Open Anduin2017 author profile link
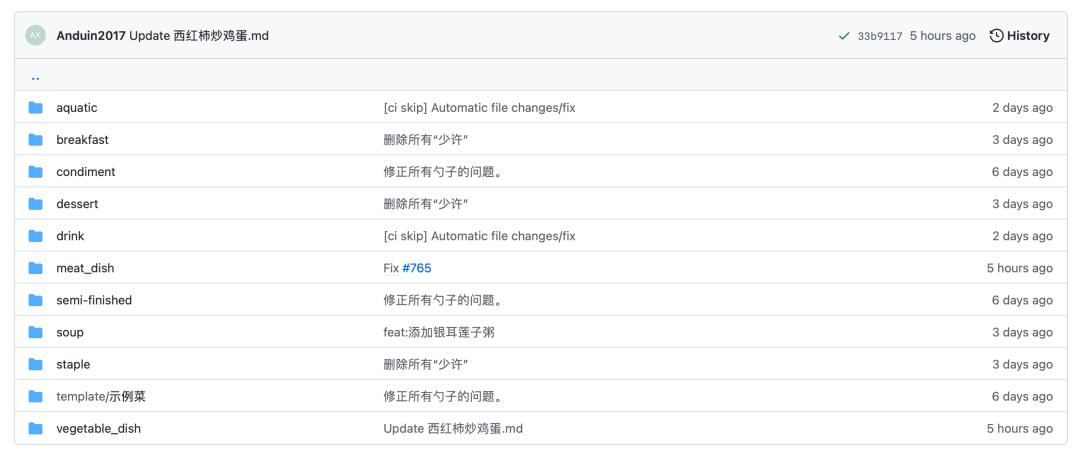 [x=91, y=36]
